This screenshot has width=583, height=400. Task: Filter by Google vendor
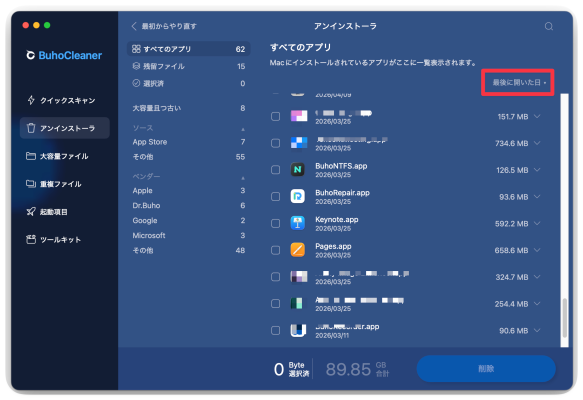click(189, 220)
